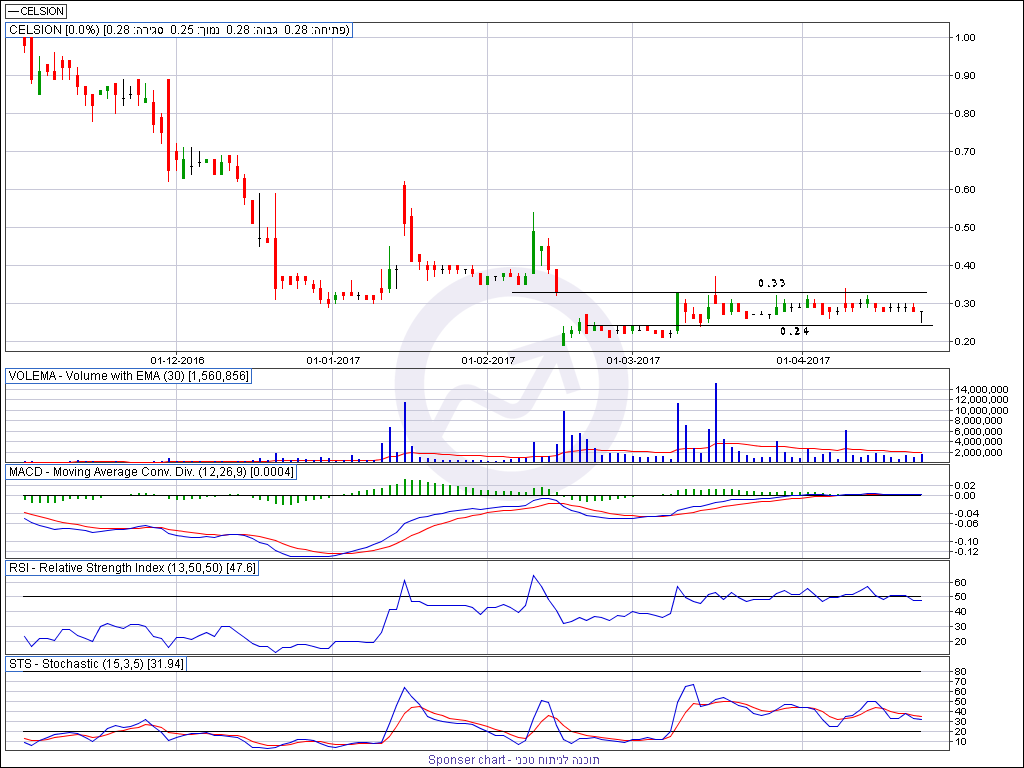Click the Sponser chart footer text
This screenshot has width=1024, height=768.
(514, 760)
